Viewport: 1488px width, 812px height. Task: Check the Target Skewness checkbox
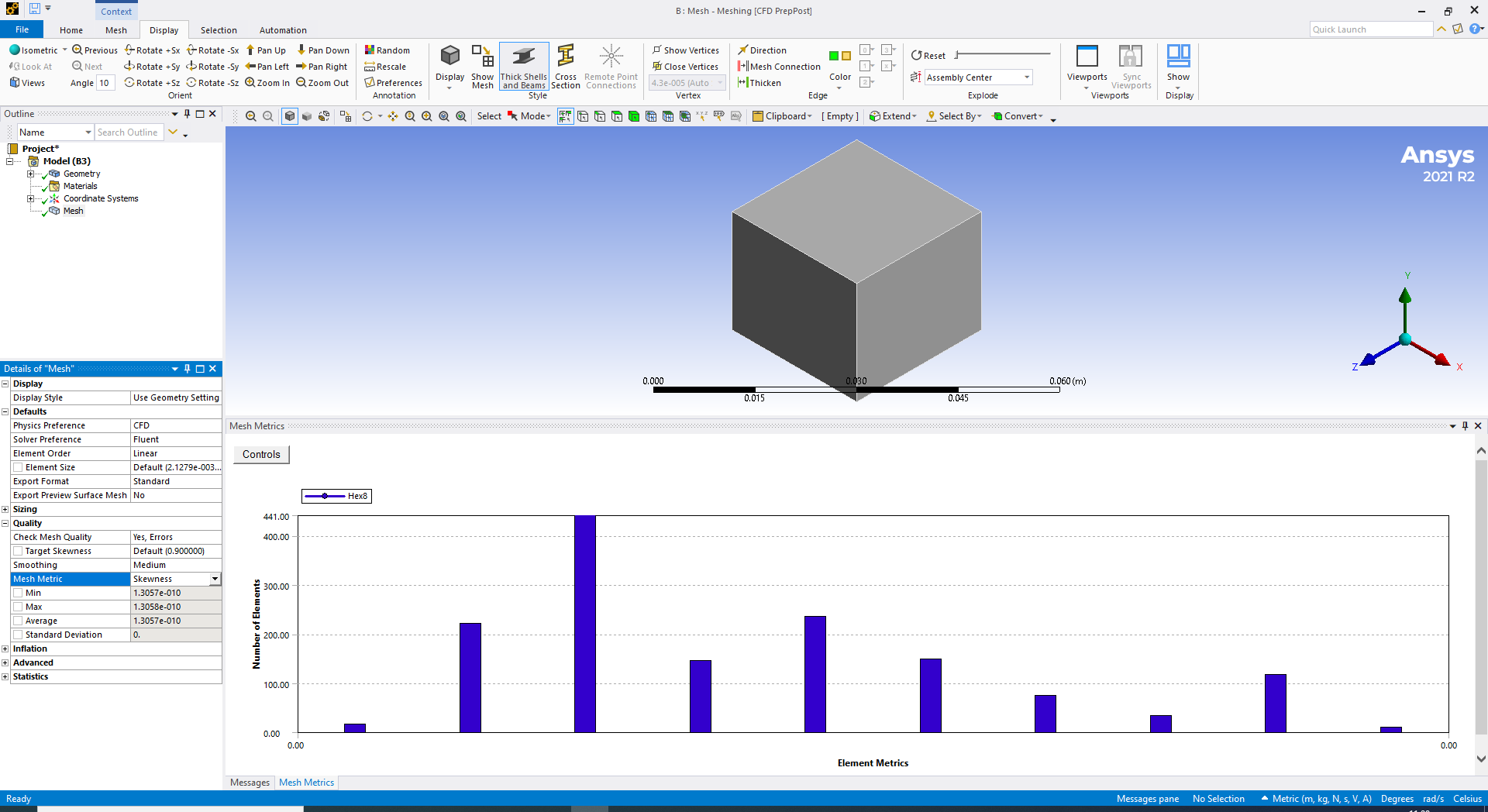(x=18, y=551)
